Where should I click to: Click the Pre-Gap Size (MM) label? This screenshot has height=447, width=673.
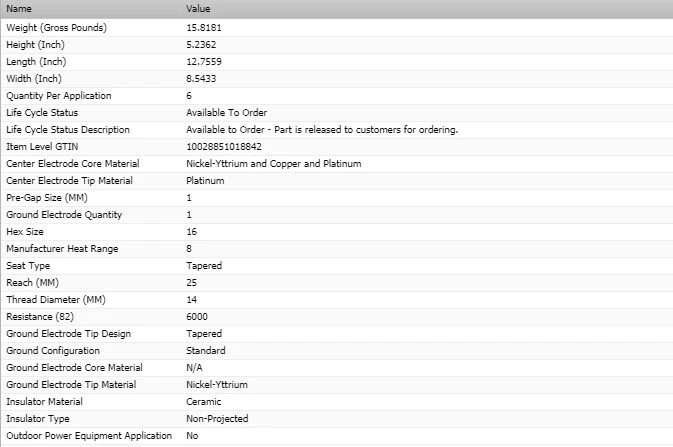[x=47, y=198]
